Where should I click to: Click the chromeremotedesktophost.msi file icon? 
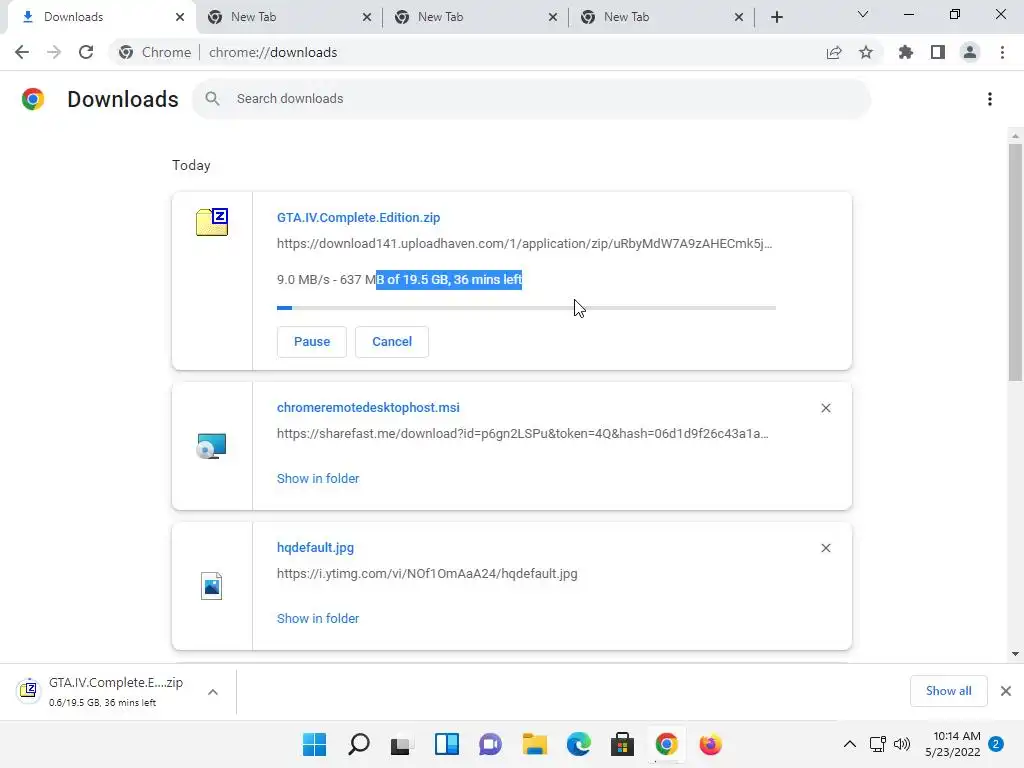[212, 446]
